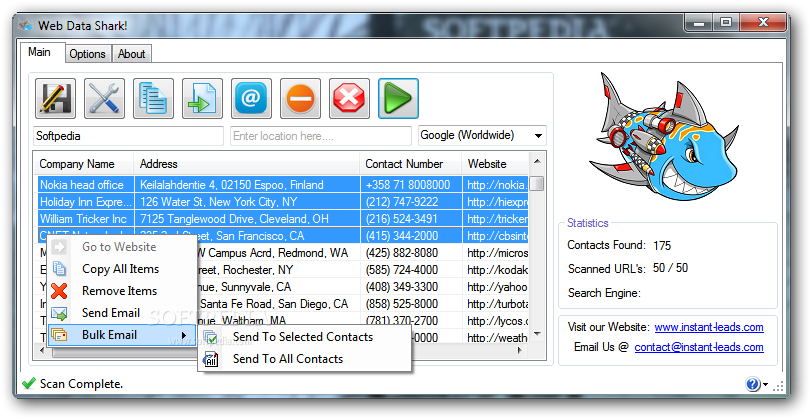Click the copy documents toolbar icon
811x419 pixels.
(153, 98)
